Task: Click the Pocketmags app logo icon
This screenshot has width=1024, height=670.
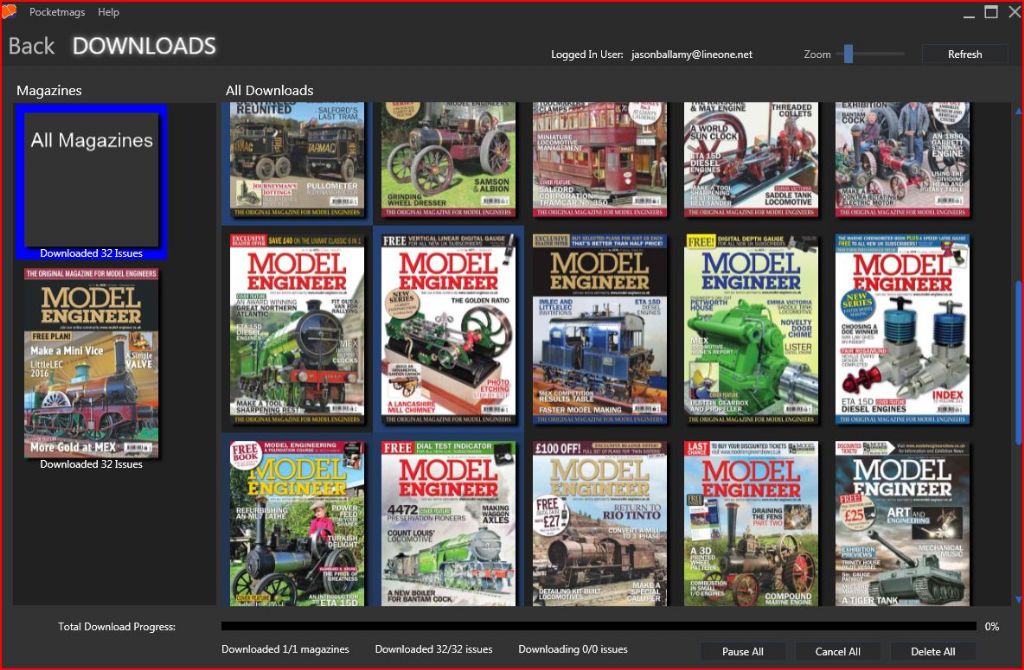Action: 8,11
